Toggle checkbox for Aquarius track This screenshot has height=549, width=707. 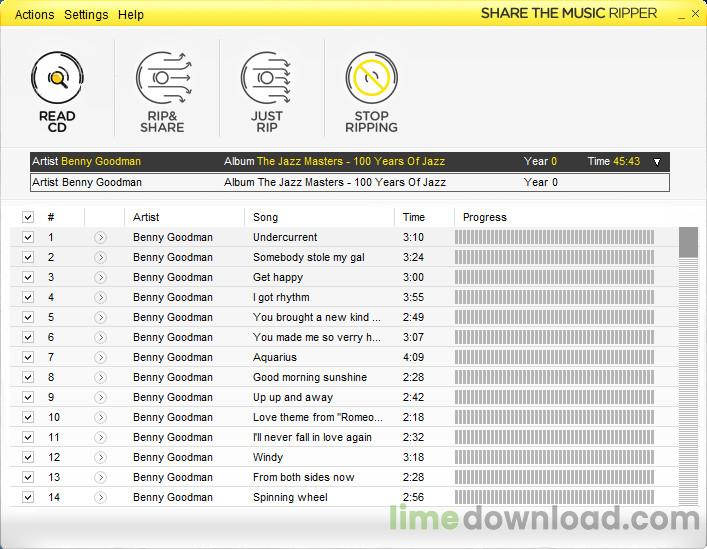(x=28, y=357)
